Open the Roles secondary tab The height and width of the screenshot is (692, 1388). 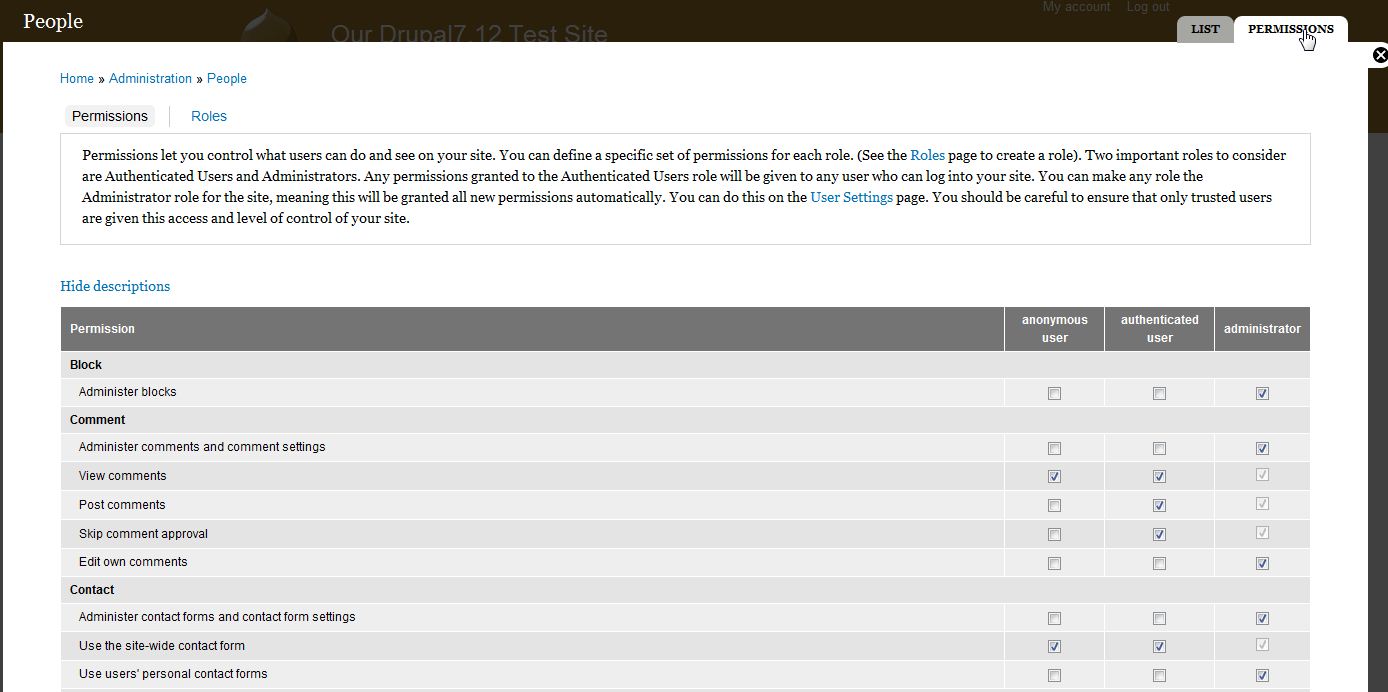pos(209,116)
